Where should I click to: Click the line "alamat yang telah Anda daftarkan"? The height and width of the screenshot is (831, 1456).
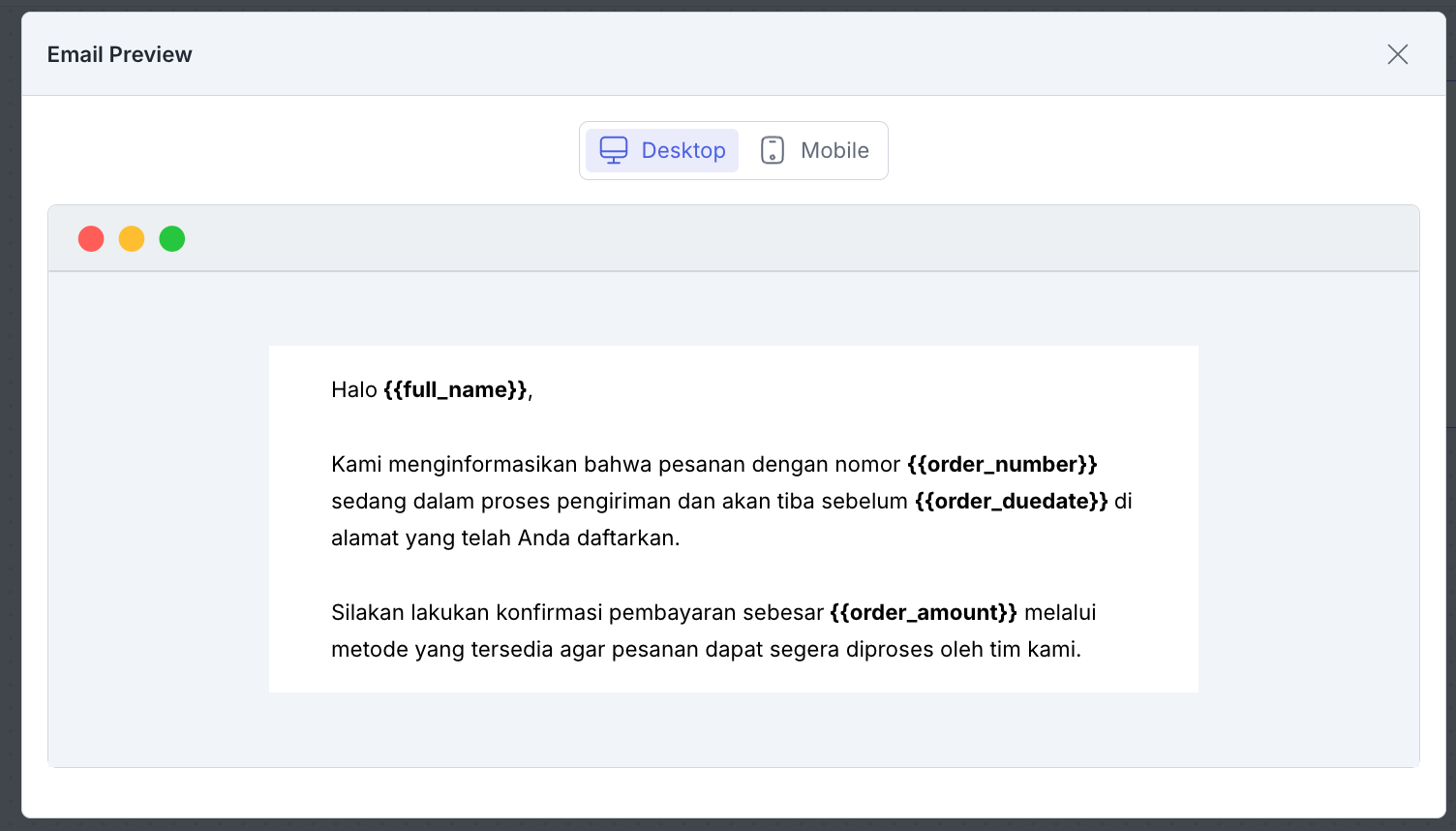tap(504, 538)
